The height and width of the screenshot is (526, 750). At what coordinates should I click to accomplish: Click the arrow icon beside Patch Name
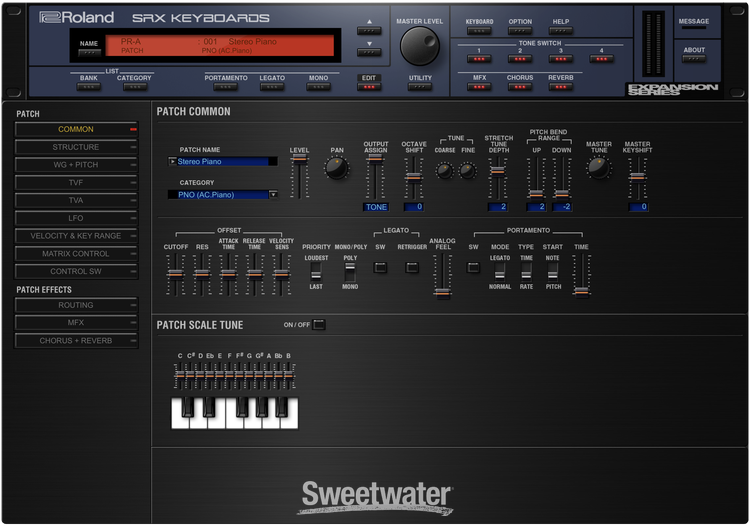[172, 162]
